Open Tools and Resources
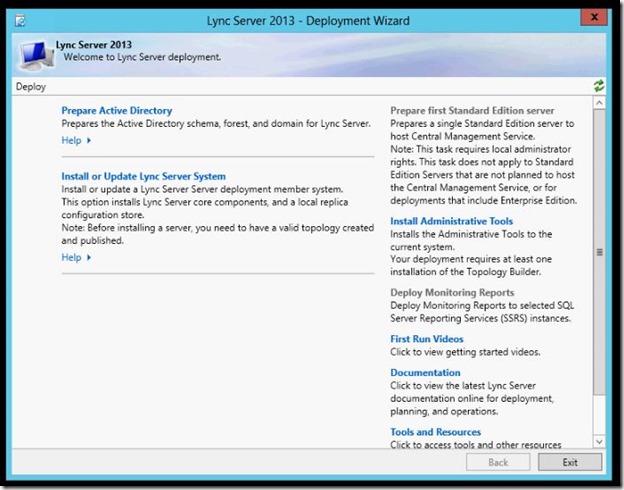The width and height of the screenshot is (624, 490). 435,432
